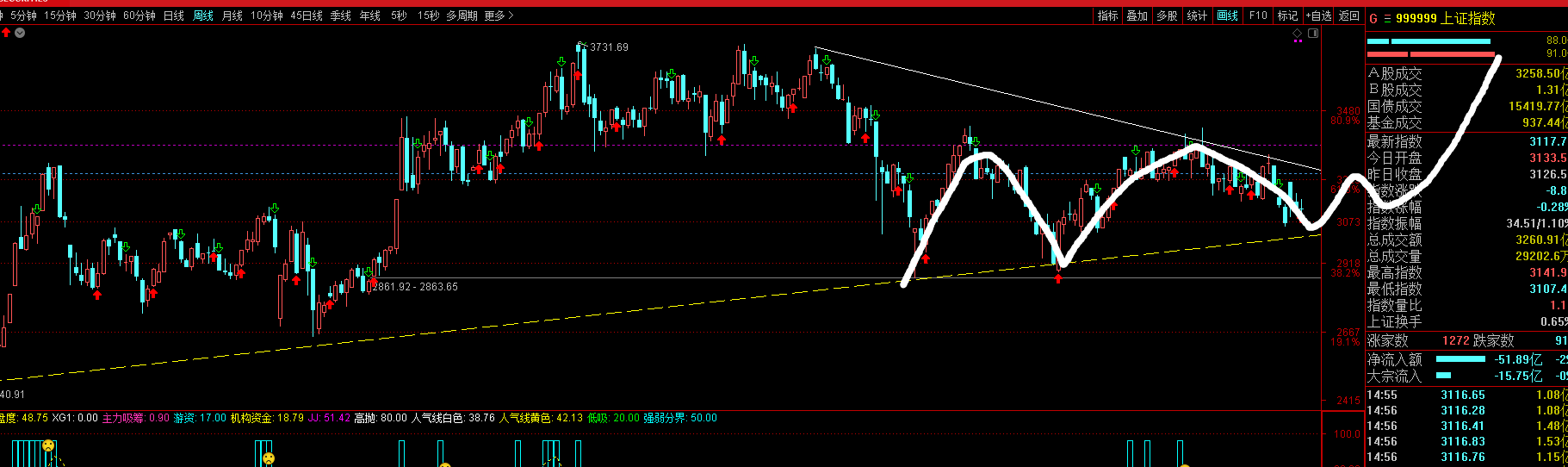Click the 返回 back button
Viewport: 1568px width, 467px height.
click(1349, 16)
